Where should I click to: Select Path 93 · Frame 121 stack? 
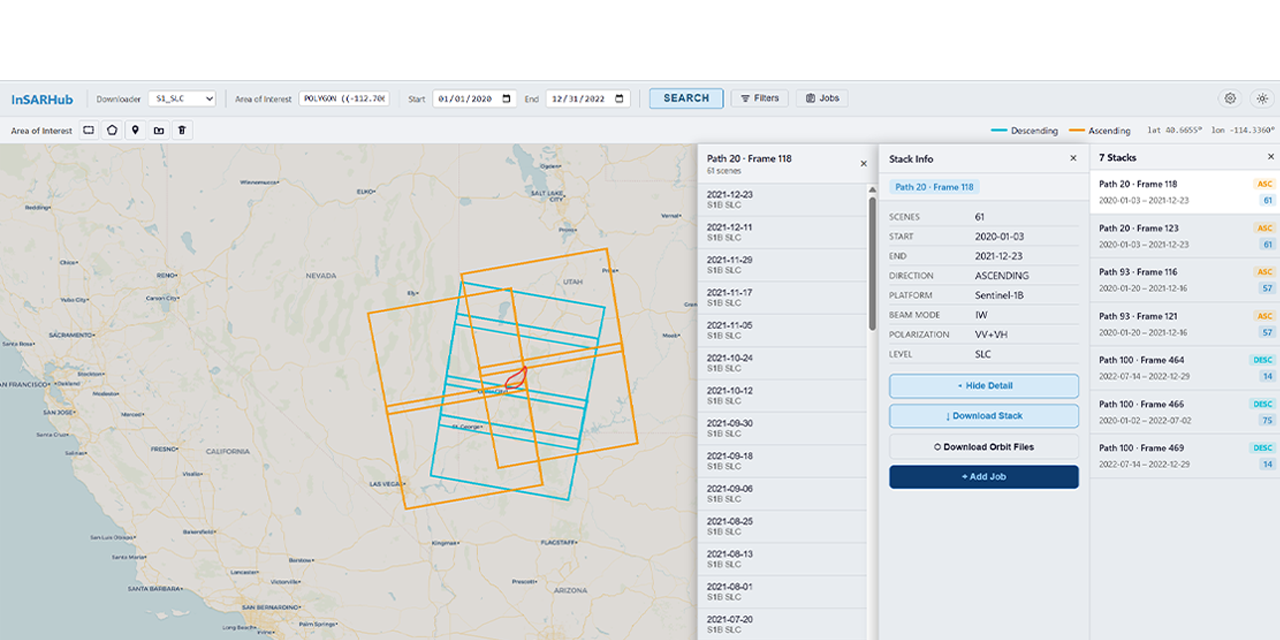(x=1185, y=324)
